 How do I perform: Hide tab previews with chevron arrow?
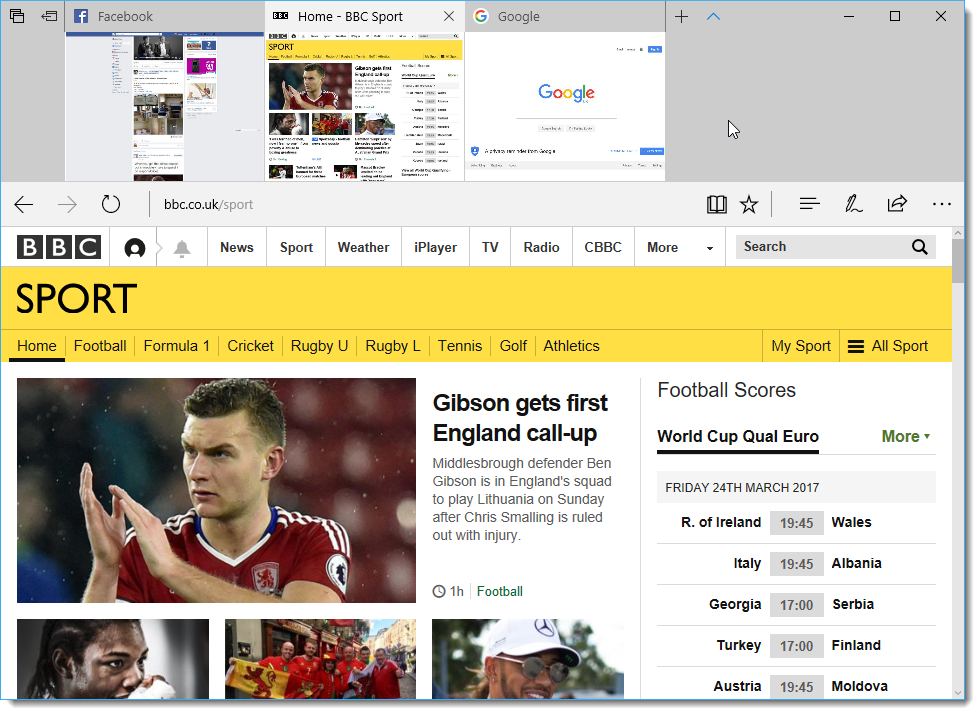point(713,16)
